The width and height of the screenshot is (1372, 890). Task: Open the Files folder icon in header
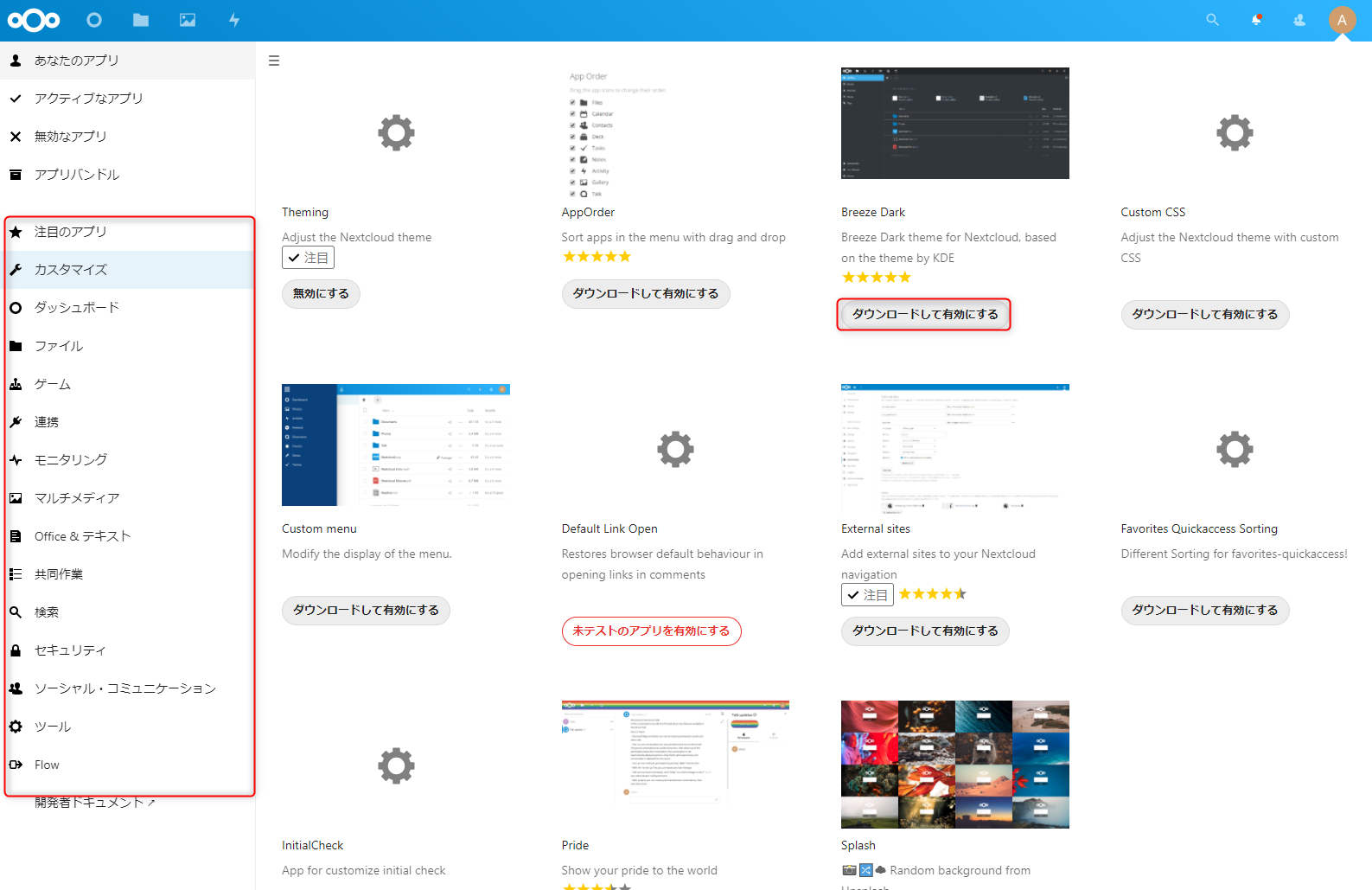pos(141,20)
